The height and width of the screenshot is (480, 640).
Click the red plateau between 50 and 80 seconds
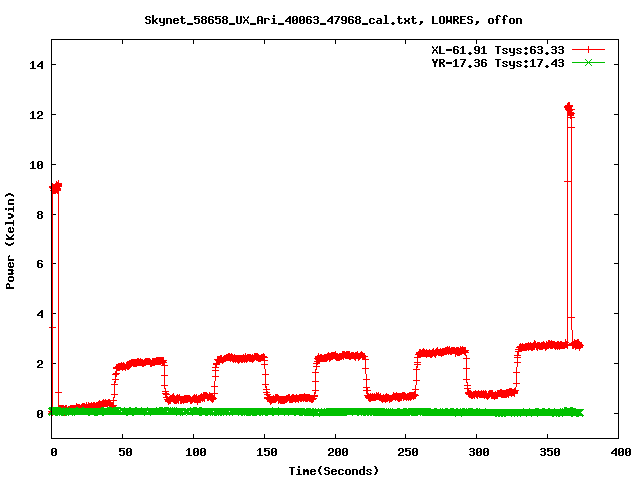[140, 362]
